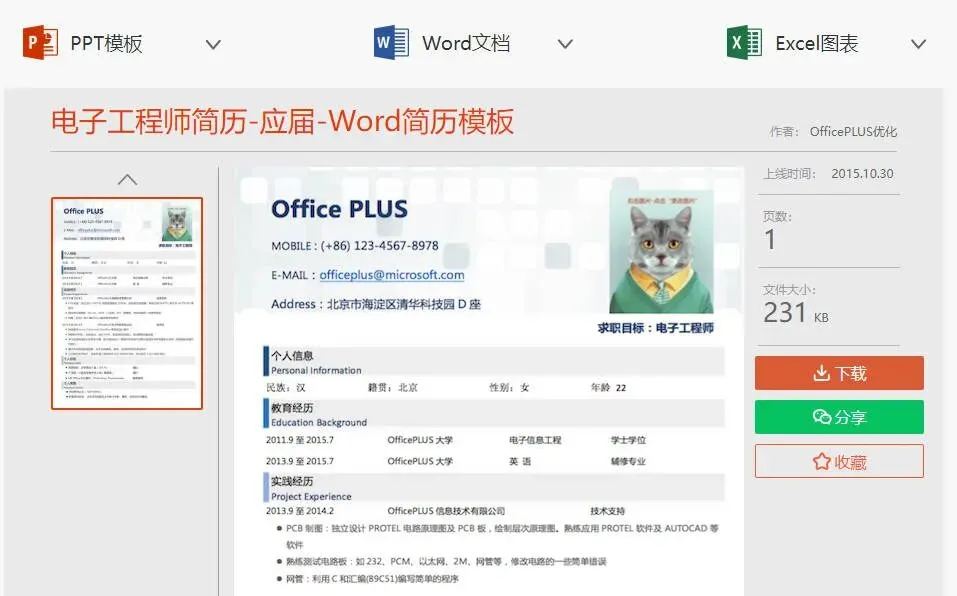This screenshot has width=957, height=596.
Task: Click the WeChat icon in share button
Action: click(x=822, y=417)
